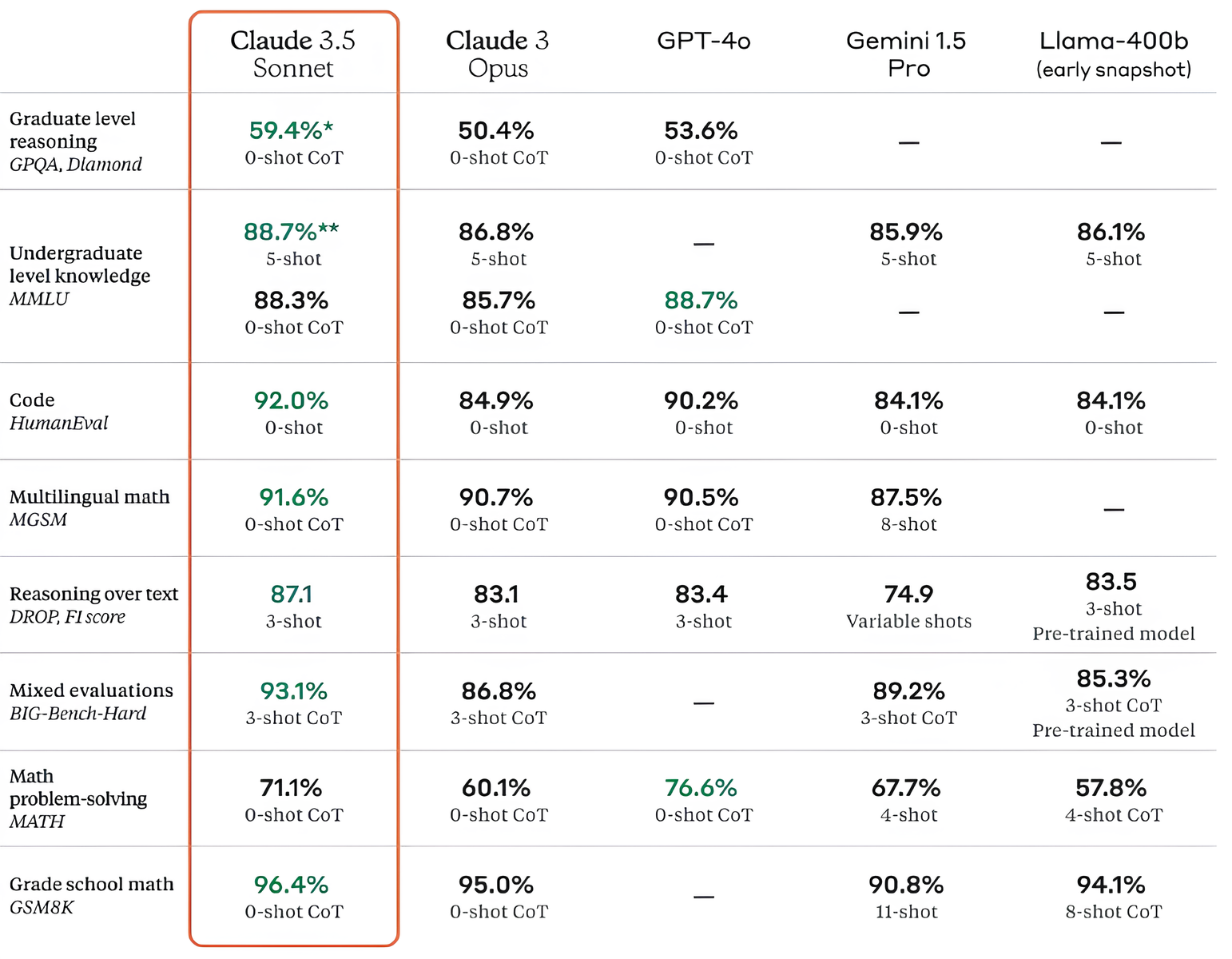The height and width of the screenshot is (959, 1232).
Task: Click the Llama-400b early snapshot header
Action: click(x=1113, y=54)
